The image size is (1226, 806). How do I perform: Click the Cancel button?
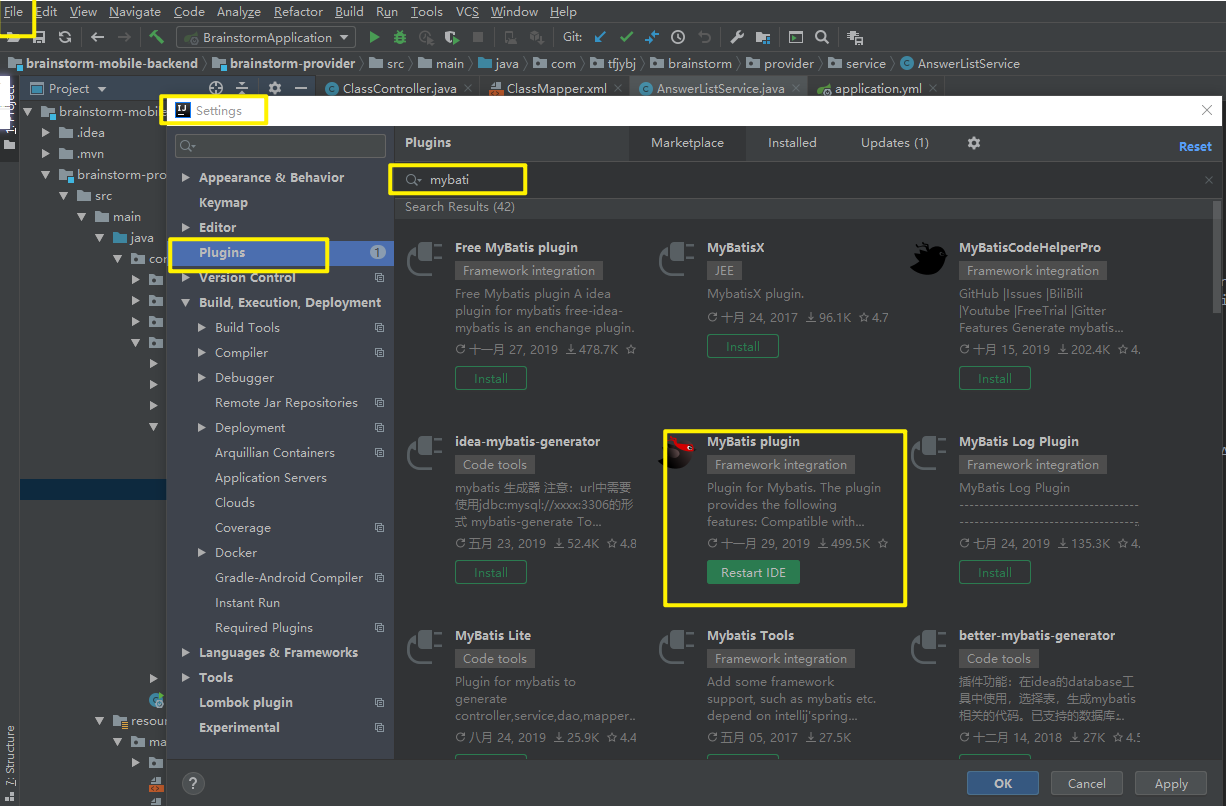pos(1087,783)
